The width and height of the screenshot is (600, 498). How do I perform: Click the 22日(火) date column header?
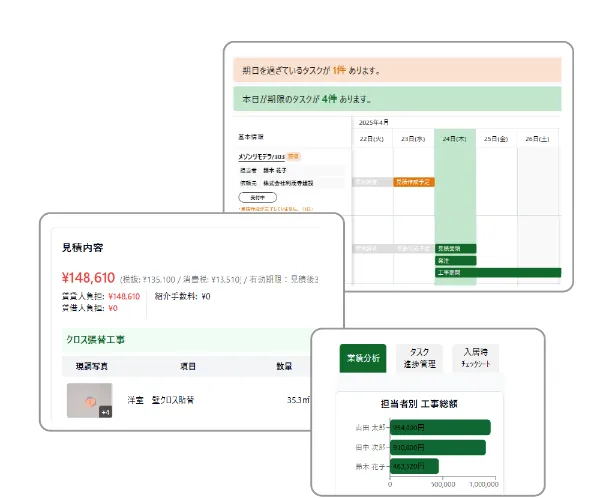click(372, 139)
